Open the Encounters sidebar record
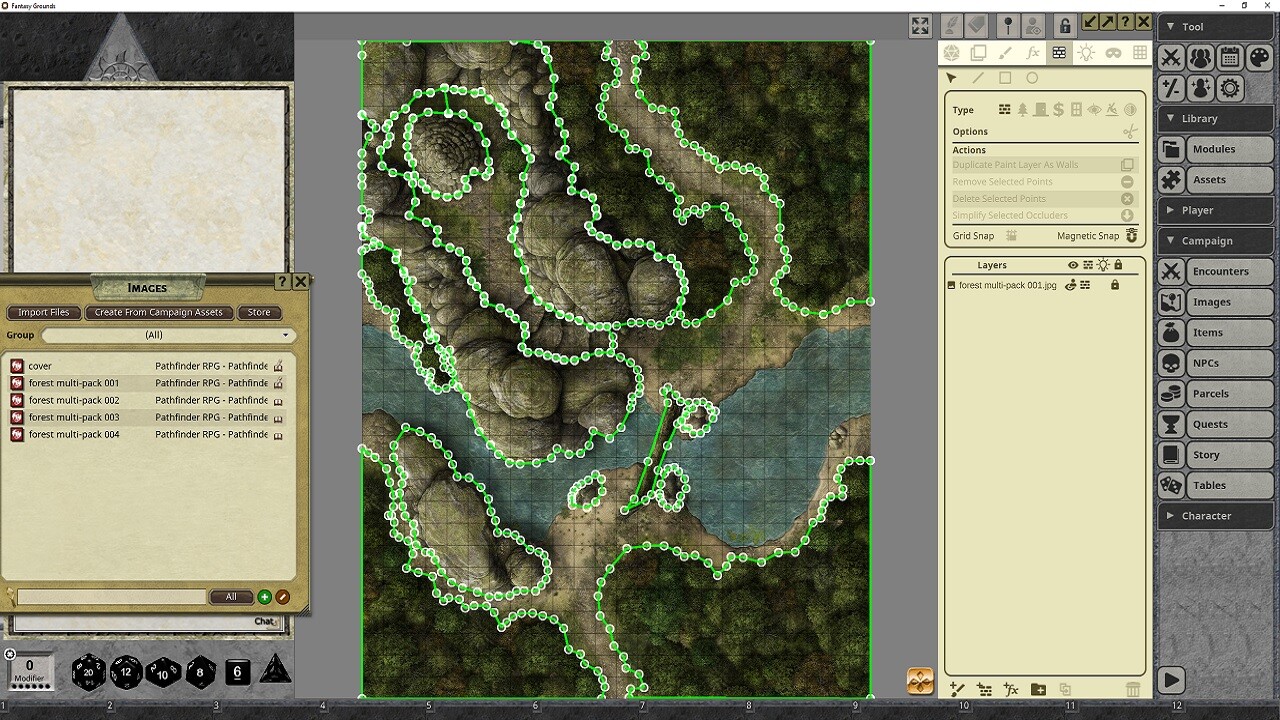Viewport: 1280px width, 720px height. [x=1215, y=271]
